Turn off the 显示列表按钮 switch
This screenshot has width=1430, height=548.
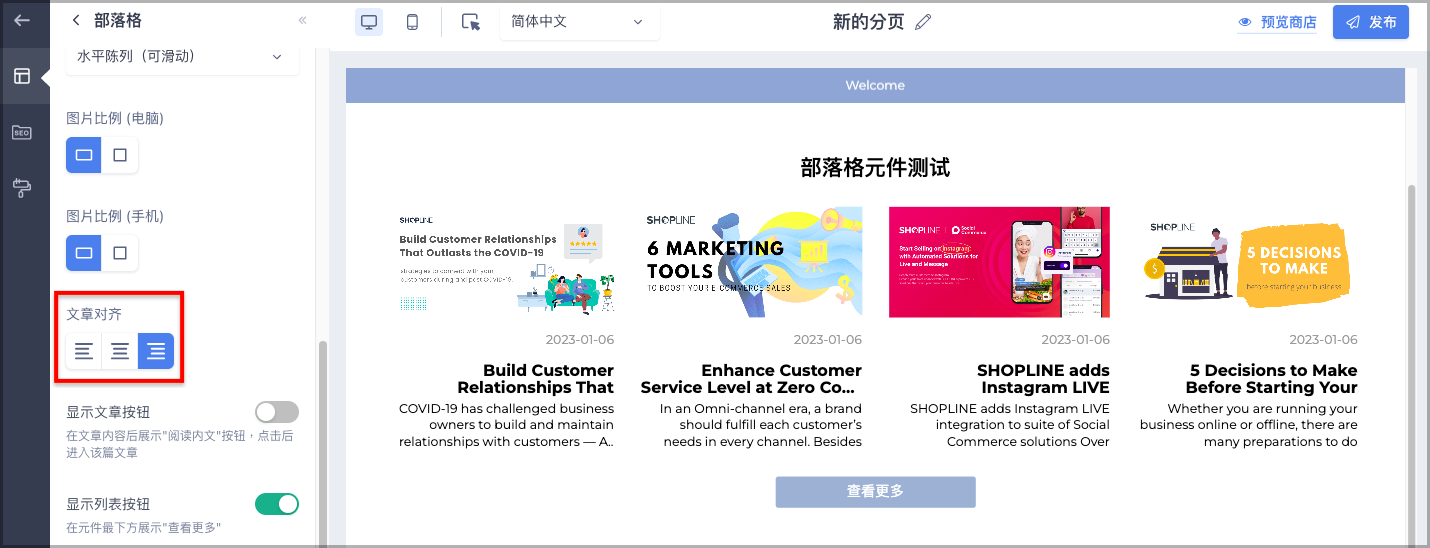tap(277, 504)
